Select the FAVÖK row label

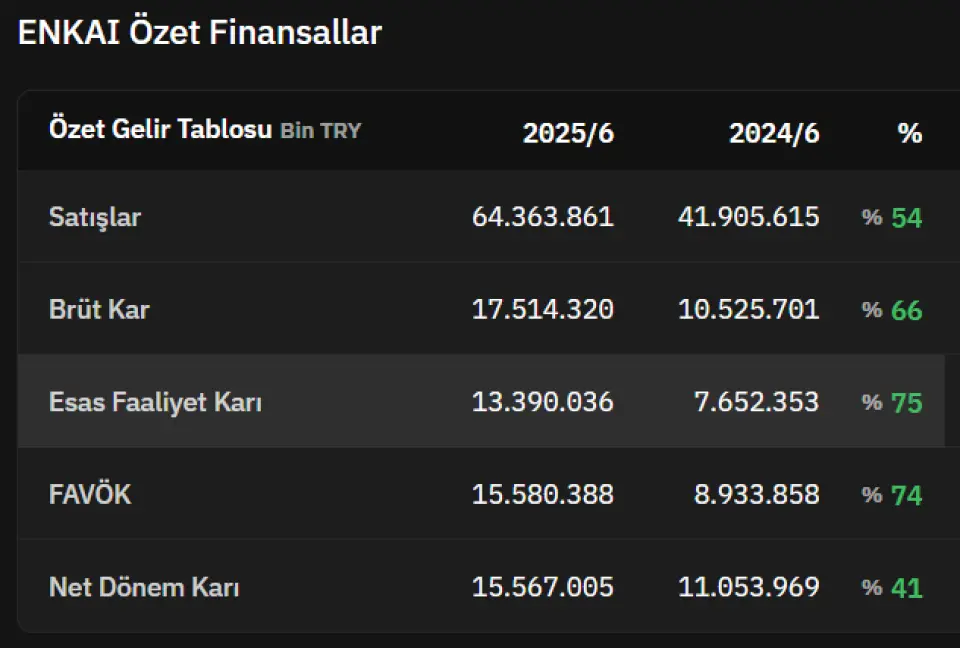click(90, 494)
